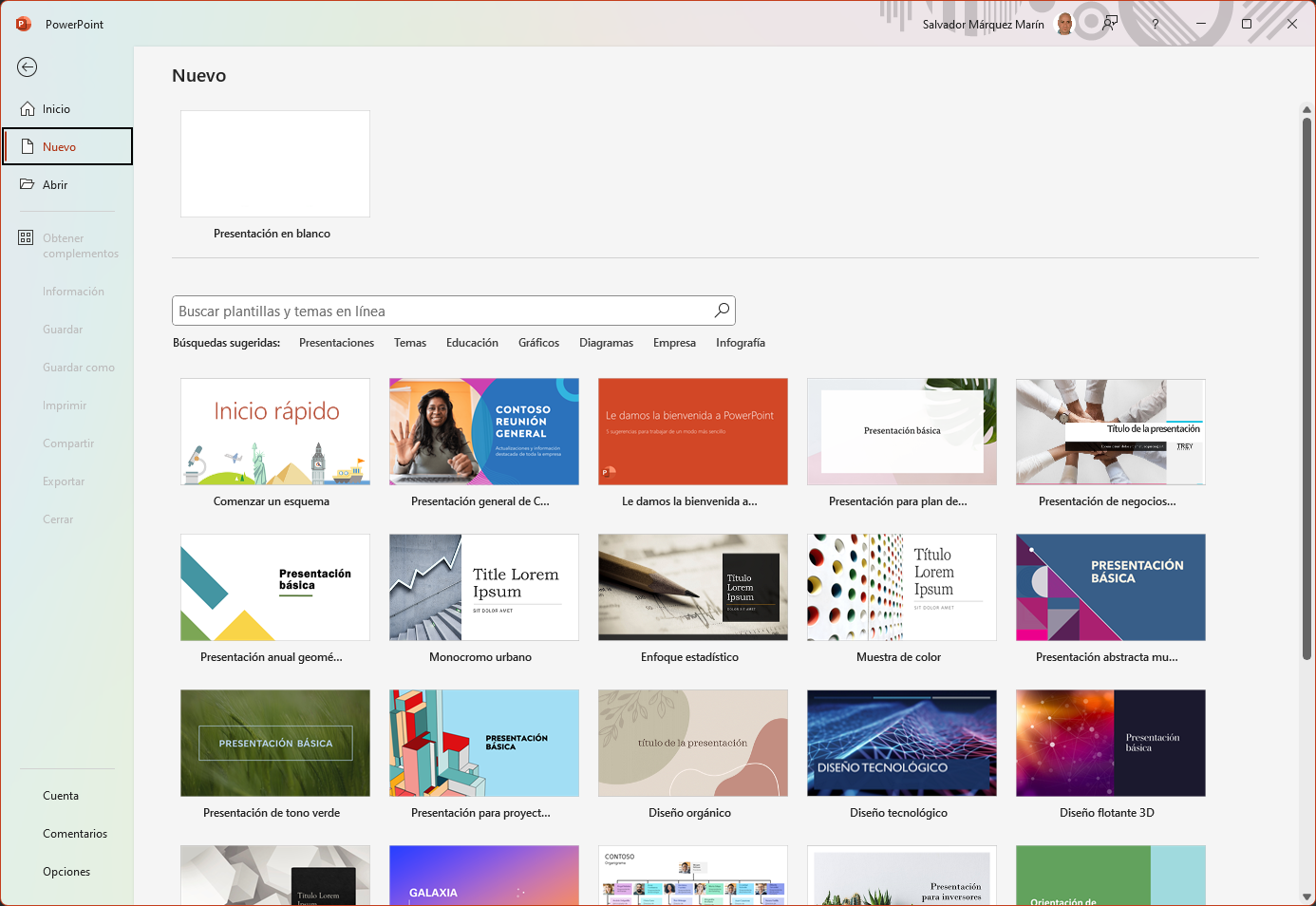The height and width of the screenshot is (906, 1316).
Task: Click the Comenzar un esquema caption
Action: coord(272,501)
